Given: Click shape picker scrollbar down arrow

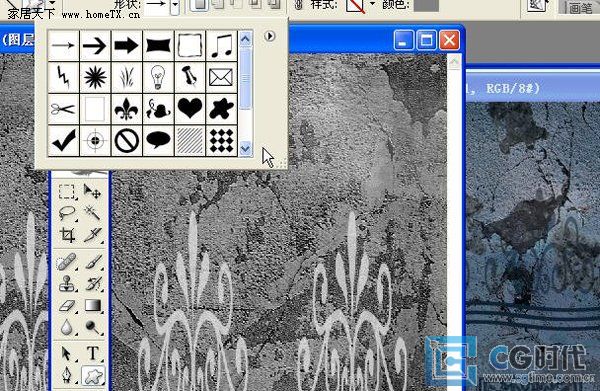Looking at the screenshot, I should [245, 148].
